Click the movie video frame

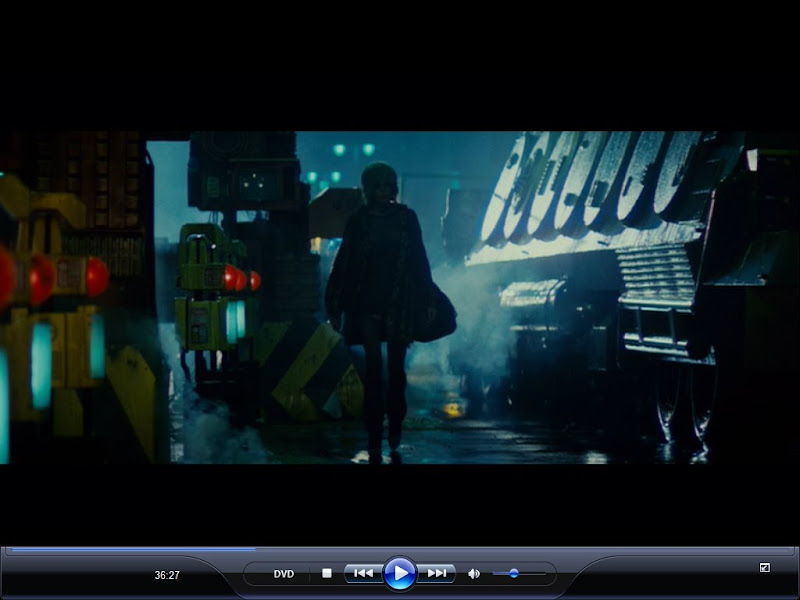pos(400,297)
